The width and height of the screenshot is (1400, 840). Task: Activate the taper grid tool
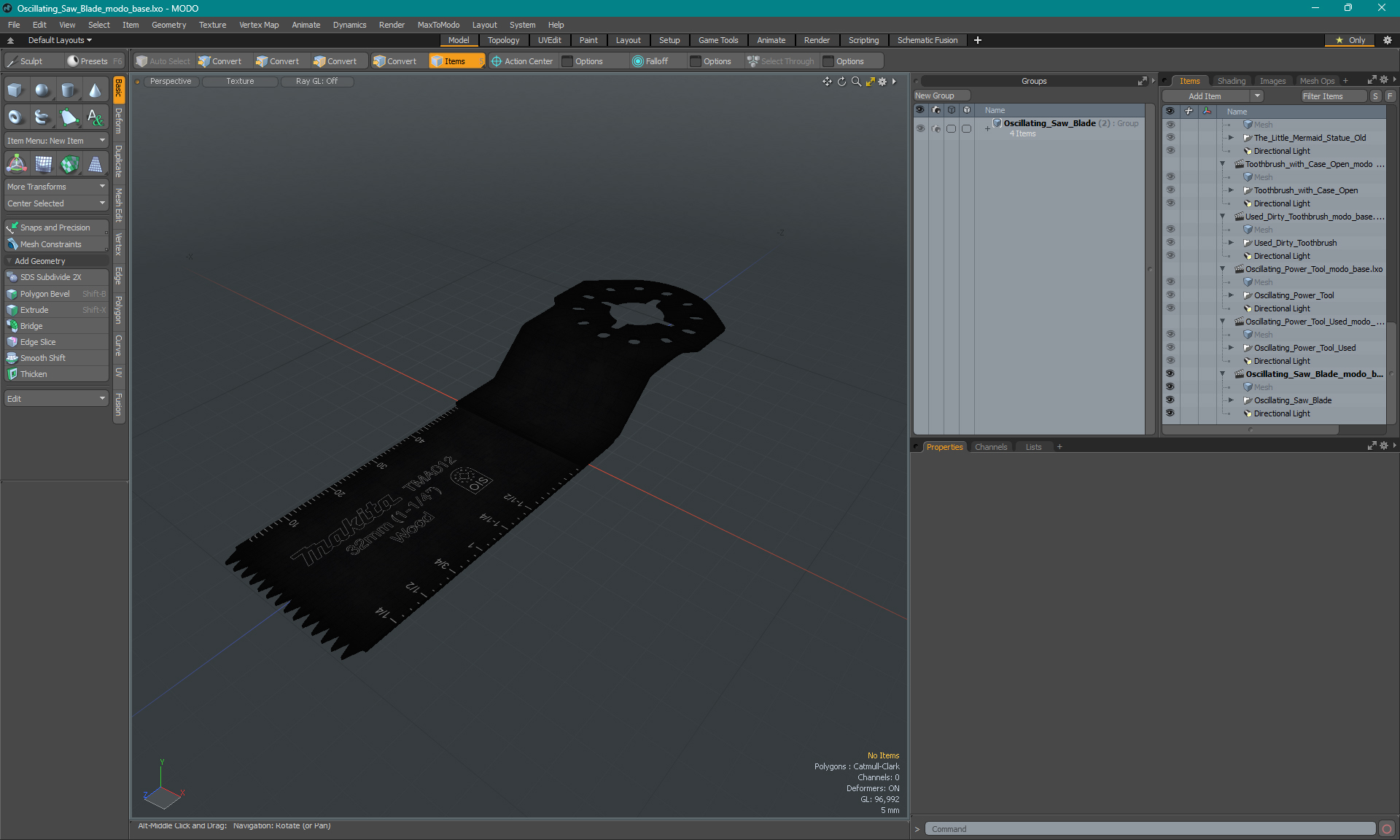(96, 164)
